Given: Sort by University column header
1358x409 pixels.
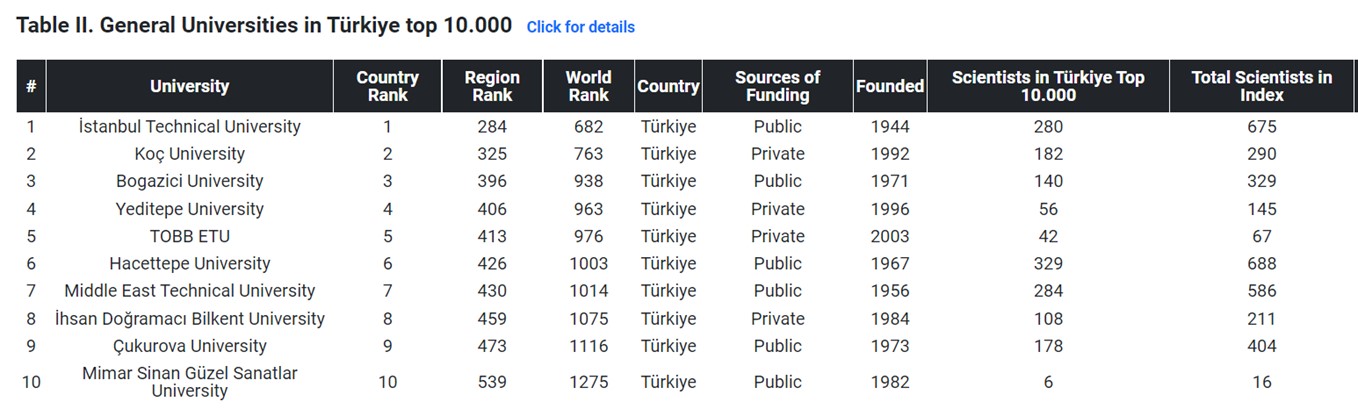Looking at the screenshot, I should tap(190, 86).
